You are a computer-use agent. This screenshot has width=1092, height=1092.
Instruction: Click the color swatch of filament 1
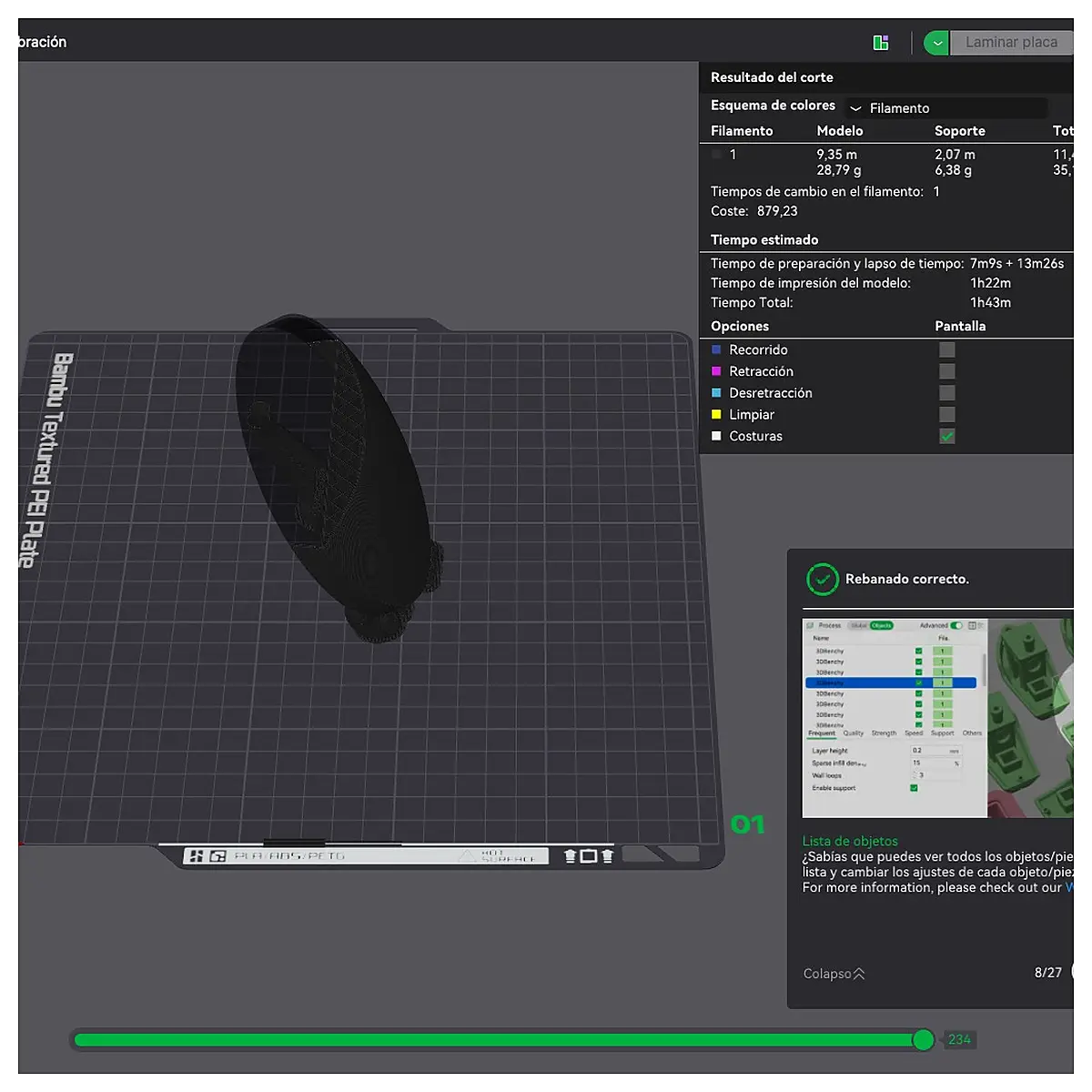pyautogui.click(x=717, y=155)
